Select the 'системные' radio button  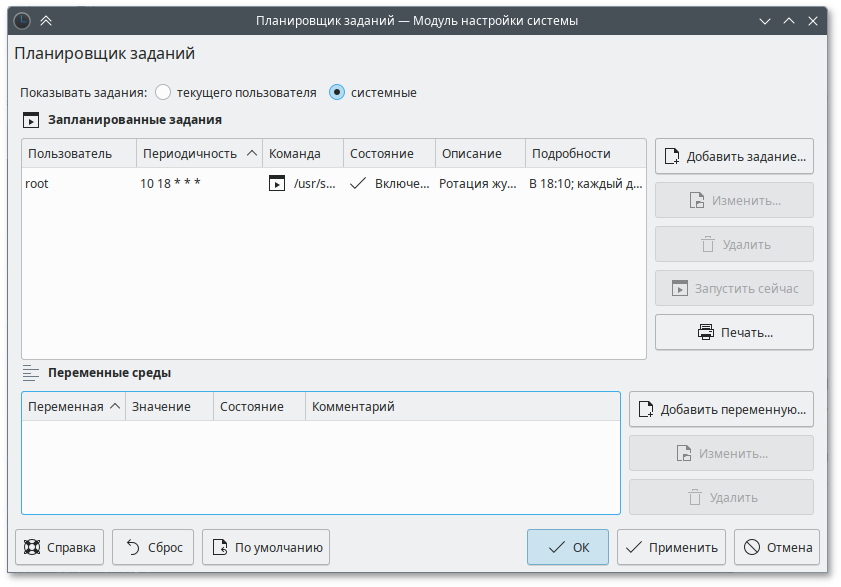coord(337,93)
